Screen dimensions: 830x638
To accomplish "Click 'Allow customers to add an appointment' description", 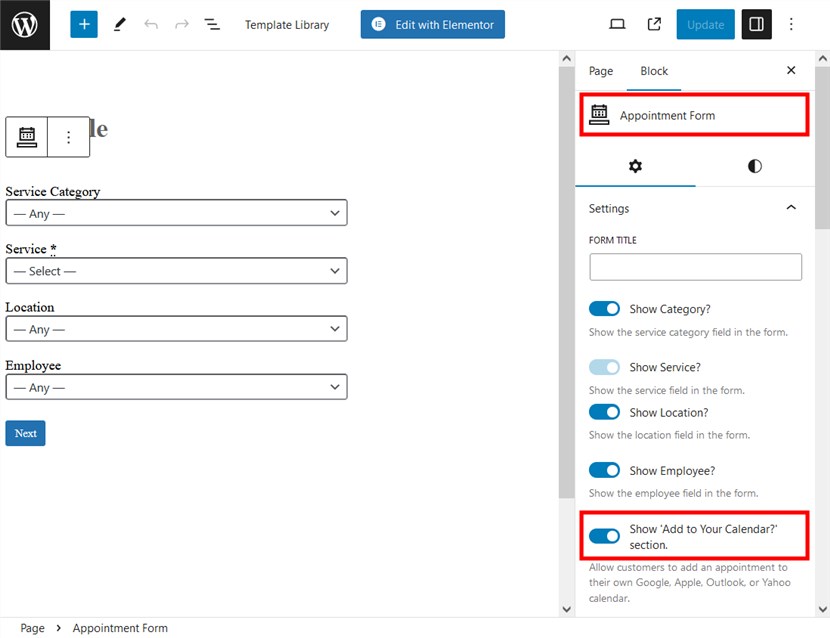I will tap(689, 582).
